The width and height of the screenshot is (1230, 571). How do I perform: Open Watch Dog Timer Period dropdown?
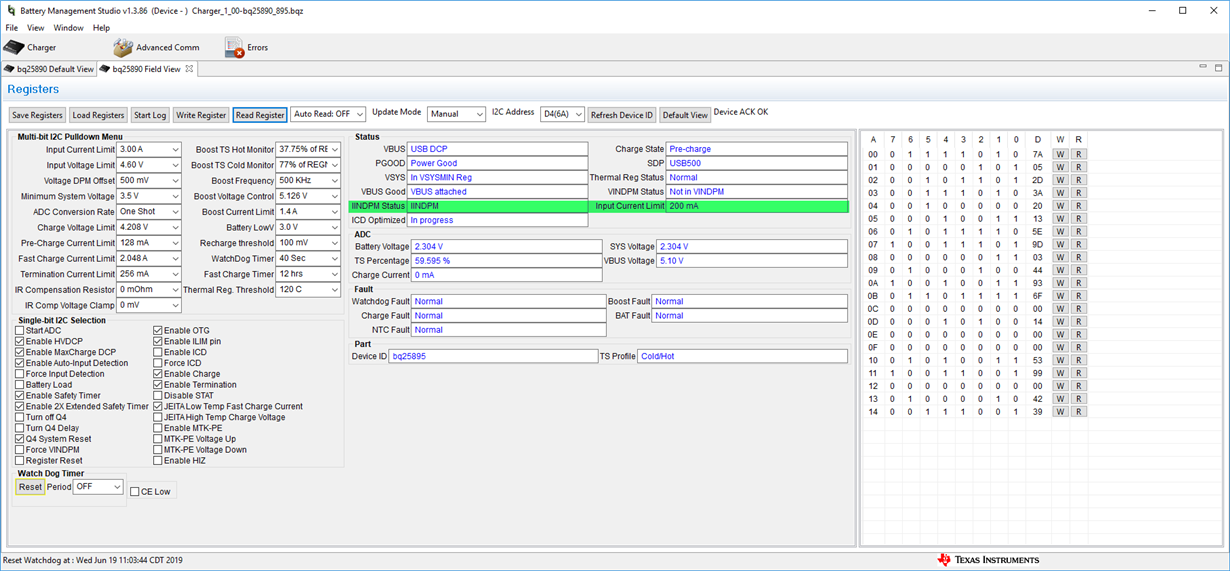pos(98,487)
